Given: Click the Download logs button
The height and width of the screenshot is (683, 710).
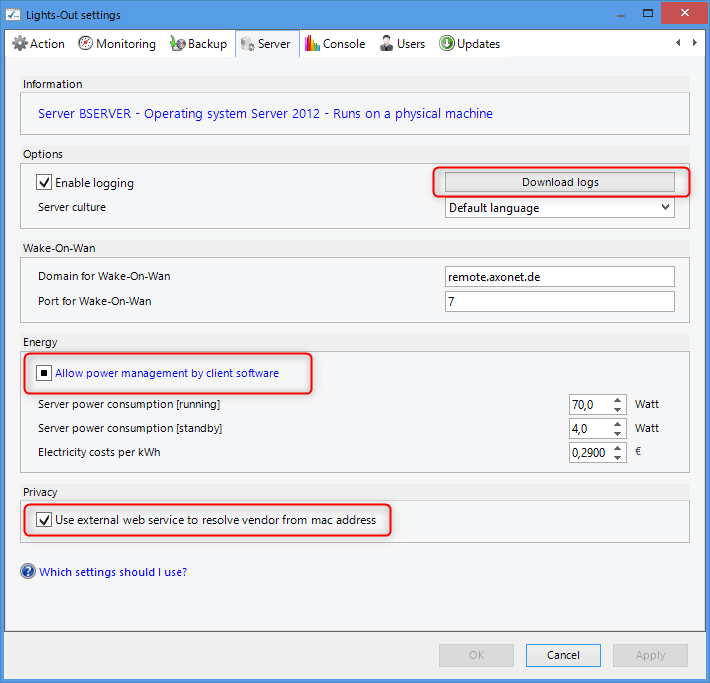Looking at the screenshot, I should point(560,182).
